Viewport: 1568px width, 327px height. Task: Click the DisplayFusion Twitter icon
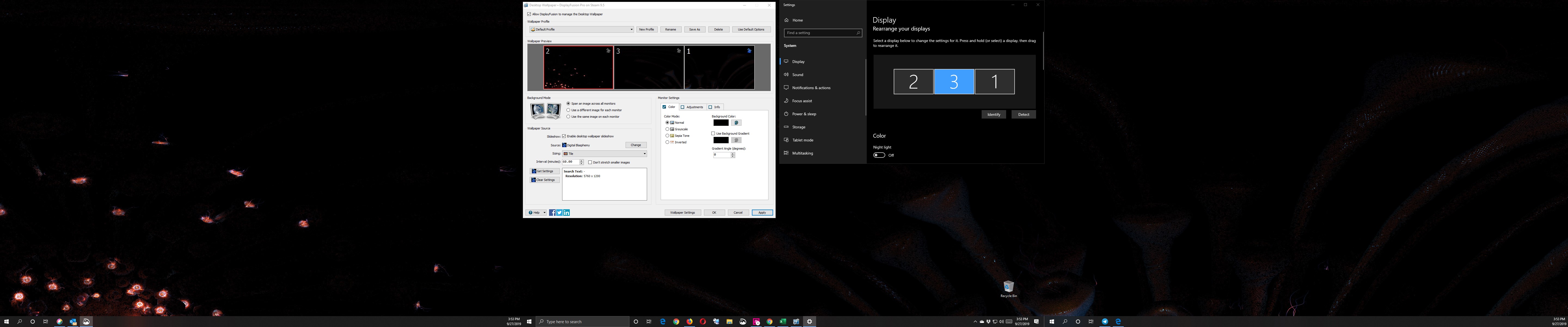(x=559, y=213)
